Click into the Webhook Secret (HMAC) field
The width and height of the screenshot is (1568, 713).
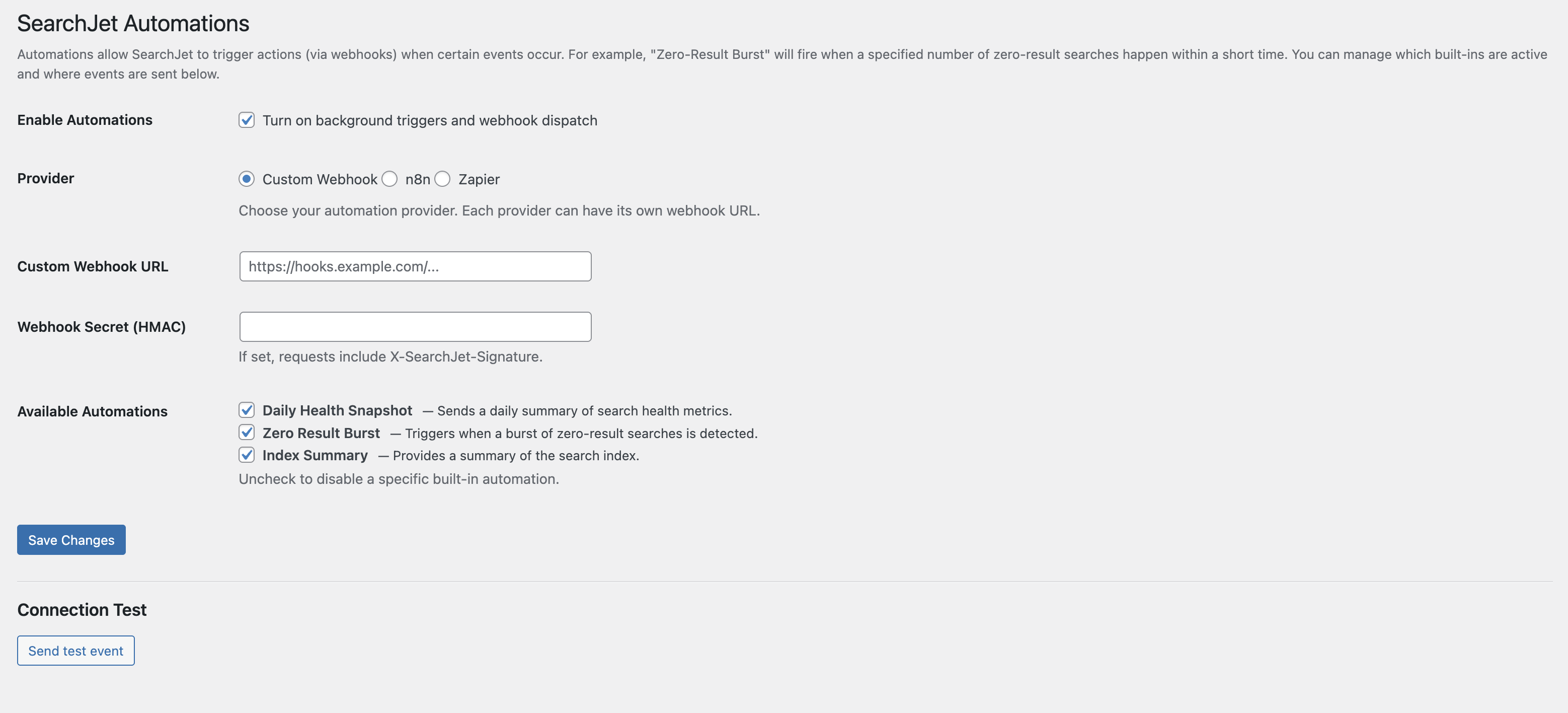pos(415,327)
